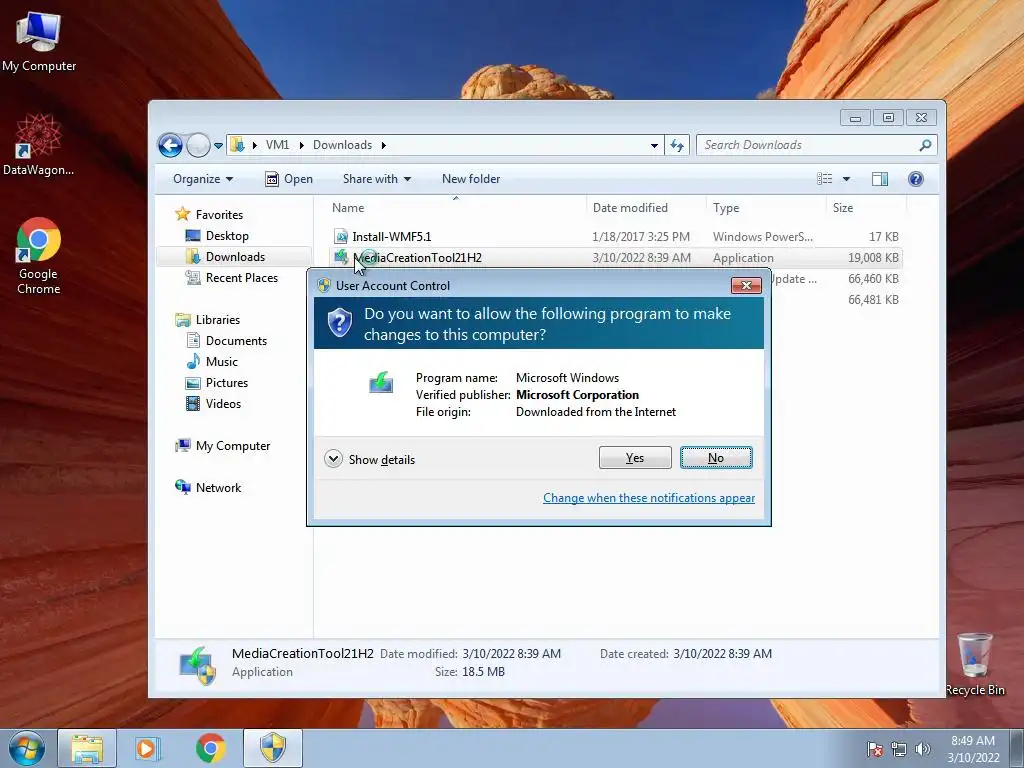This screenshot has width=1024, height=768.
Task: Click the volume speaker tray icon
Action: [923, 749]
